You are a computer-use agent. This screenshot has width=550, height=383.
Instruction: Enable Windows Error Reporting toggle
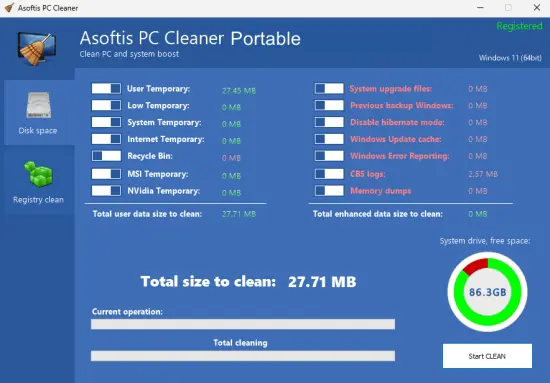click(329, 156)
